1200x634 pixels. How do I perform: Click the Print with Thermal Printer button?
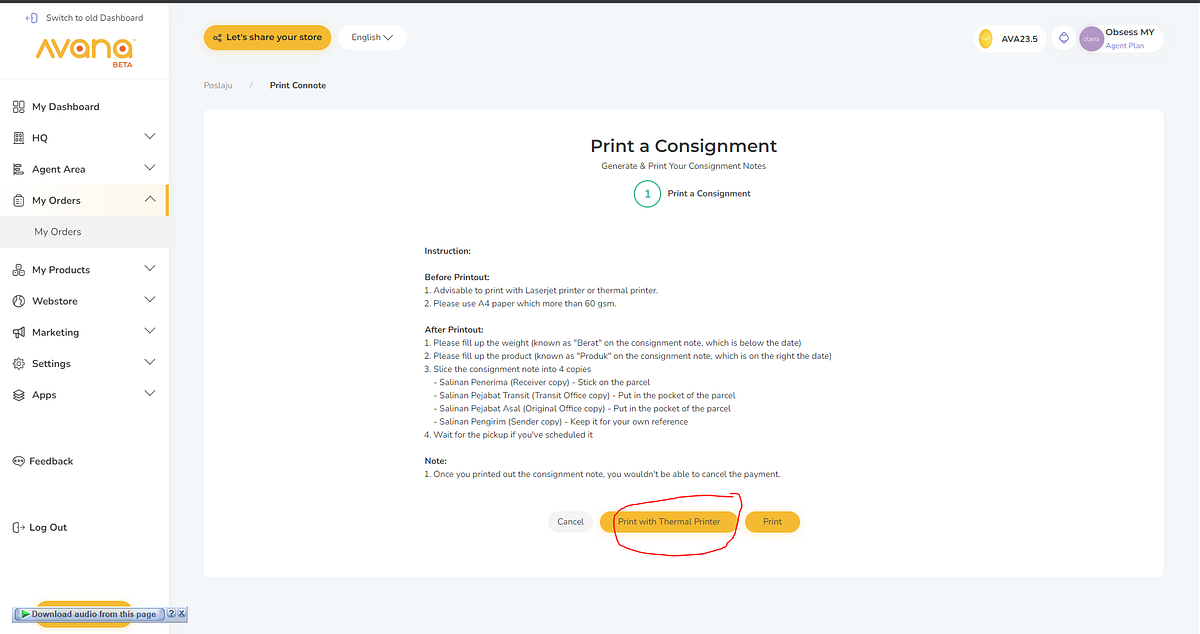(669, 521)
